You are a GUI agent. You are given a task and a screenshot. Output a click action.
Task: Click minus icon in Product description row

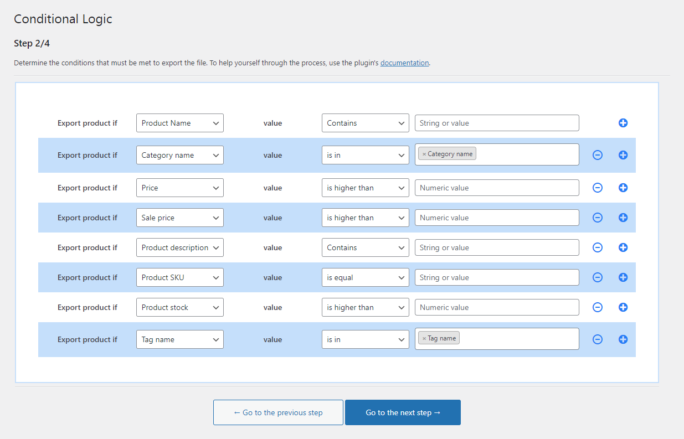click(x=597, y=248)
